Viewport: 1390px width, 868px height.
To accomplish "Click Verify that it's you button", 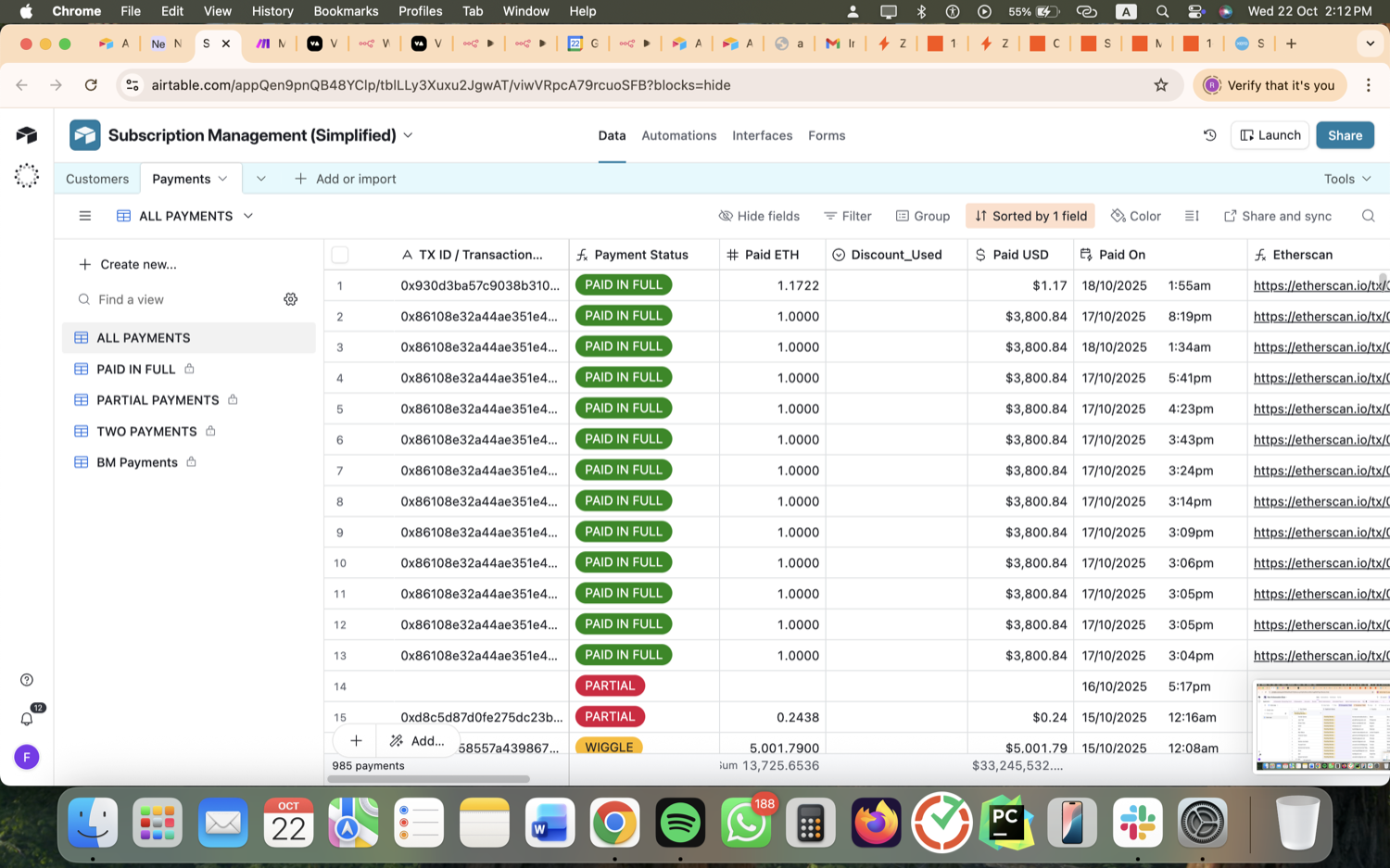I will tap(1270, 85).
